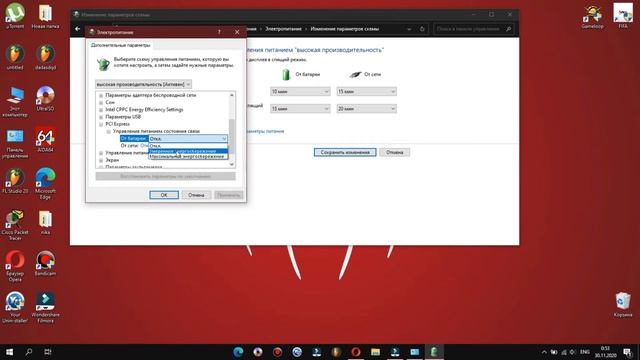Open the высокая производительность plan dropdown

pos(143,84)
